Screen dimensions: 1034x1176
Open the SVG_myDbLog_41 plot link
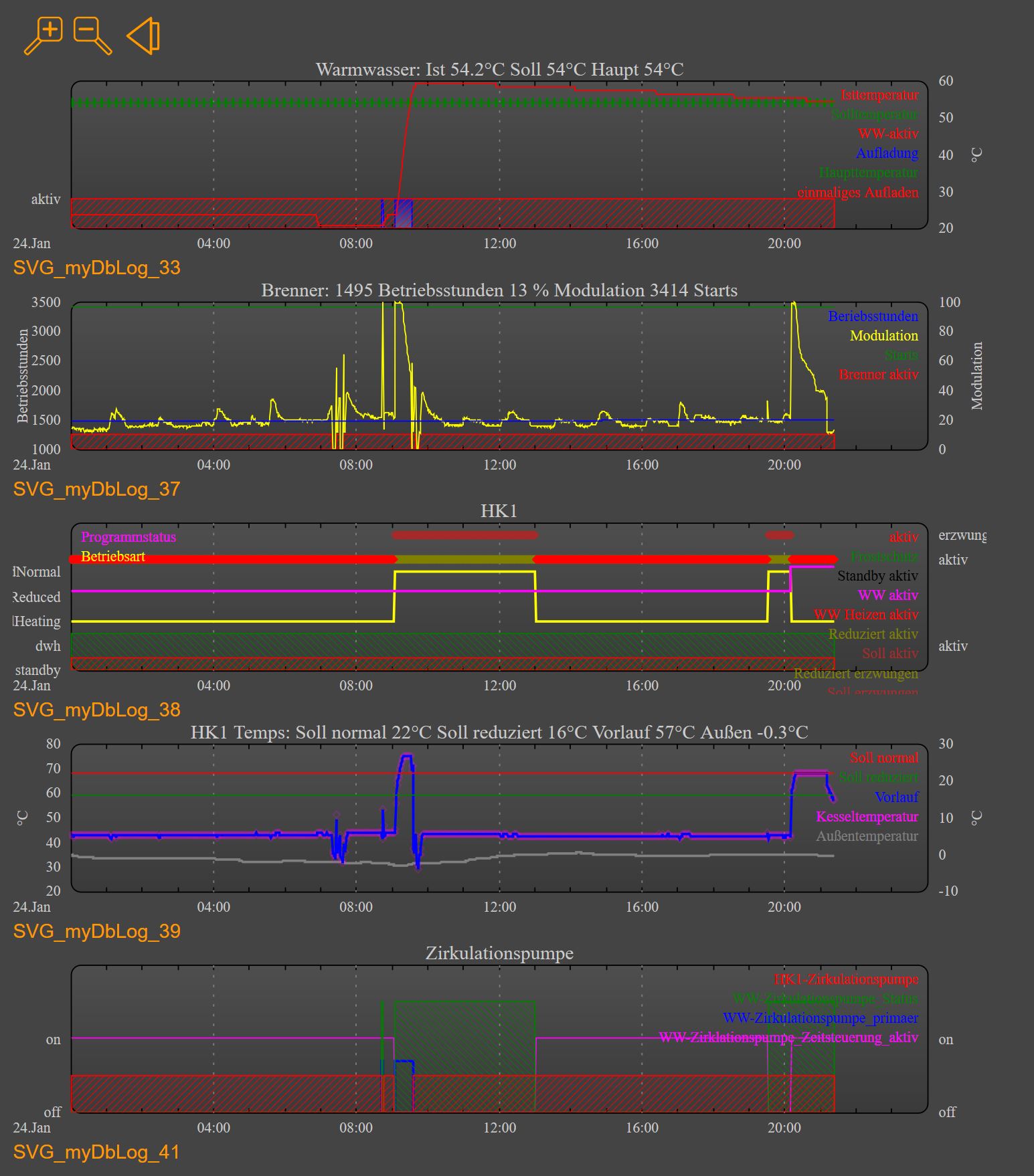coord(97,1152)
